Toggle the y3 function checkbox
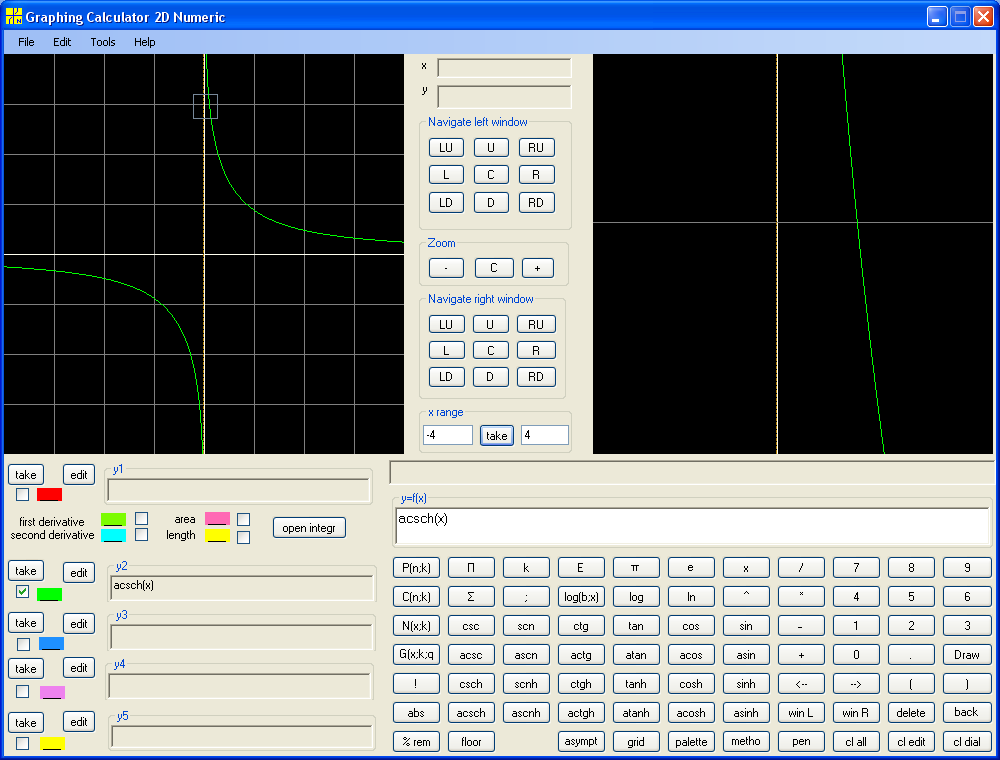 pos(24,644)
